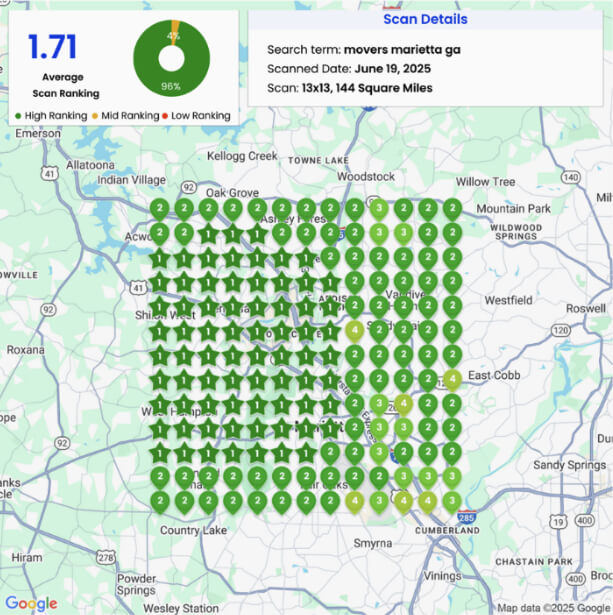Image resolution: width=613 pixels, height=615 pixels.
Task: Click the Emerson map label
Action: pyautogui.click(x=38, y=133)
